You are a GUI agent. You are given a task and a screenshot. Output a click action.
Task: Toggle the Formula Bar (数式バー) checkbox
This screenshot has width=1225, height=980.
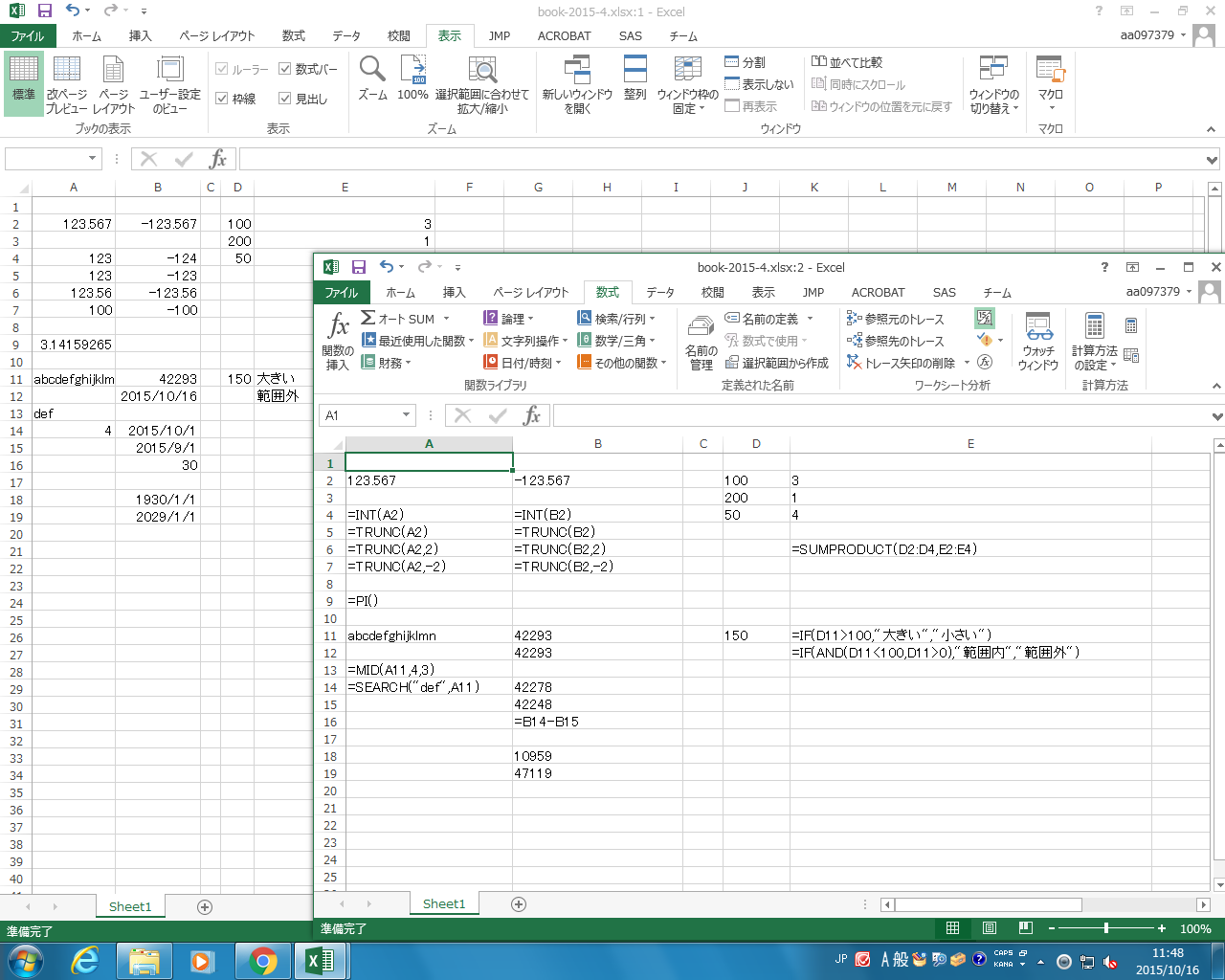click(x=285, y=69)
